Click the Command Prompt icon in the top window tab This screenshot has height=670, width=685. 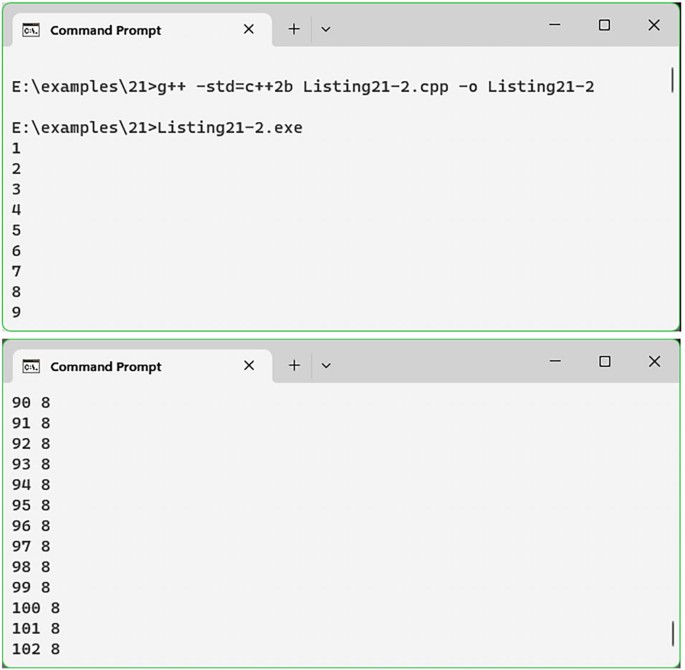pos(31,30)
